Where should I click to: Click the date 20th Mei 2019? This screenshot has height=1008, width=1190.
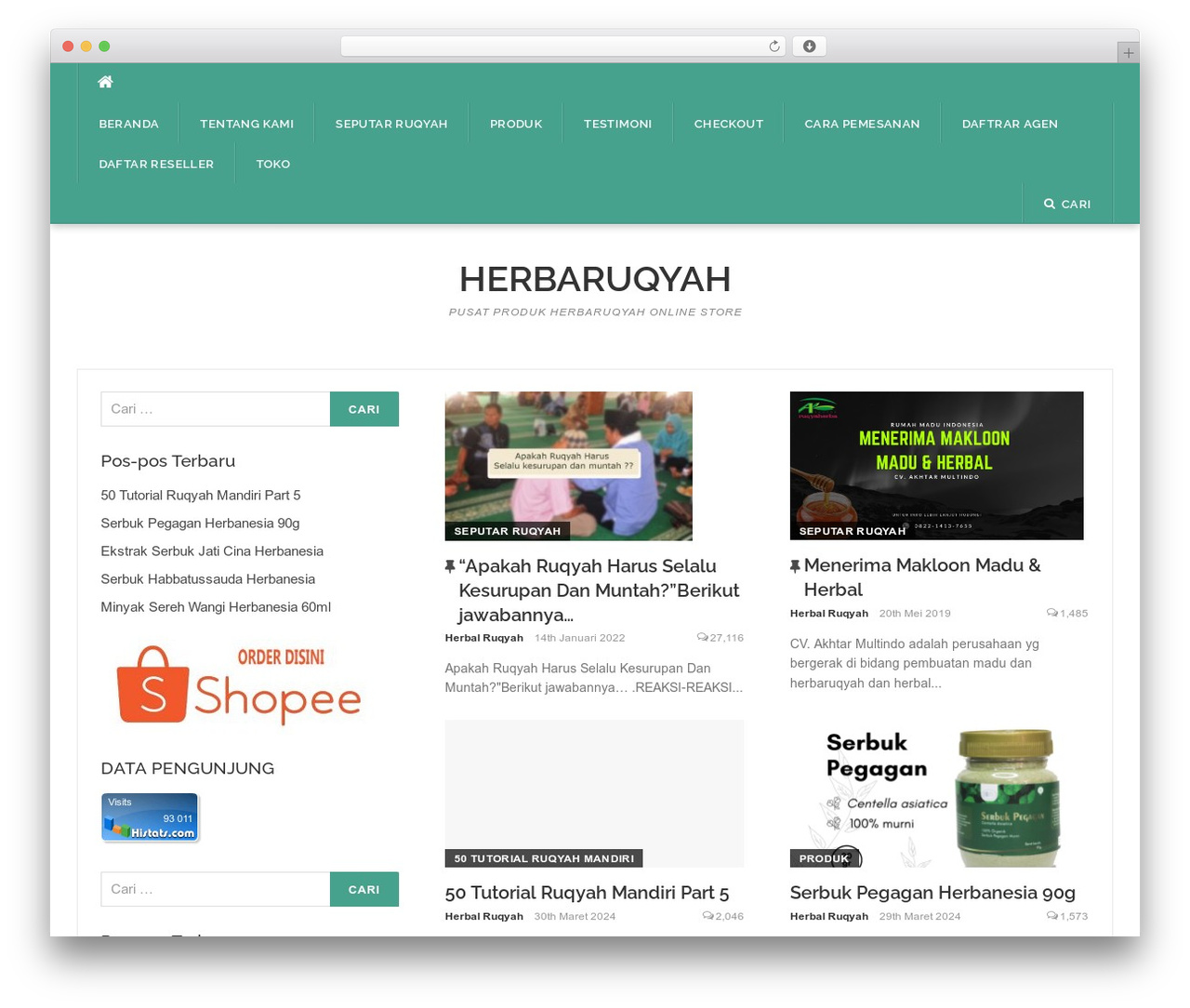[915, 614]
